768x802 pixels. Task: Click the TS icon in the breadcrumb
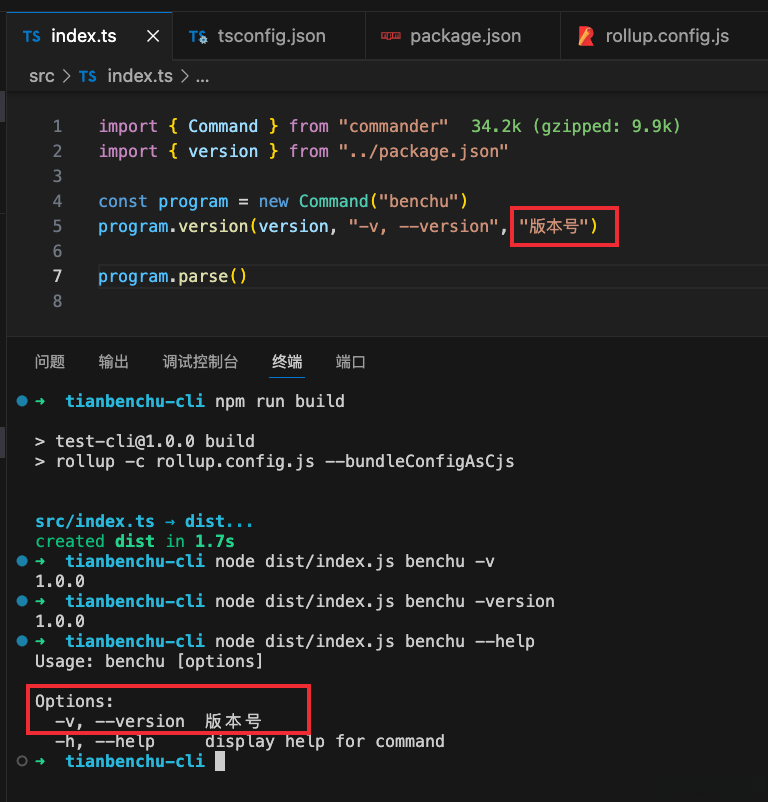[x=87, y=77]
